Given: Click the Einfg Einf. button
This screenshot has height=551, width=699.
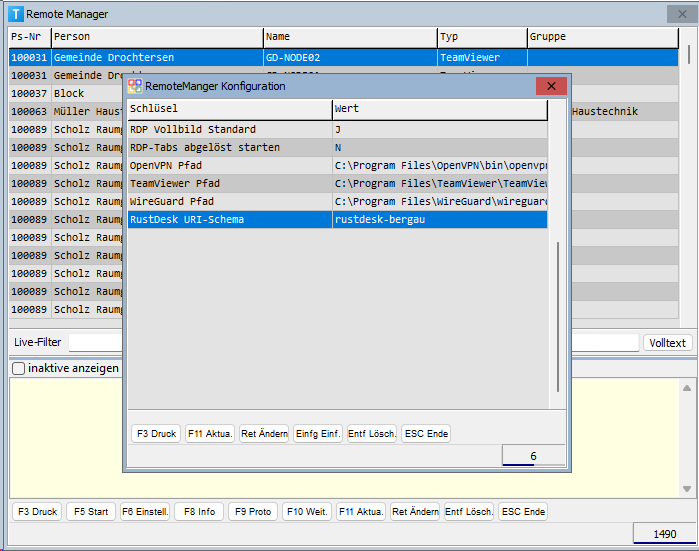Looking at the screenshot, I should (x=318, y=434).
